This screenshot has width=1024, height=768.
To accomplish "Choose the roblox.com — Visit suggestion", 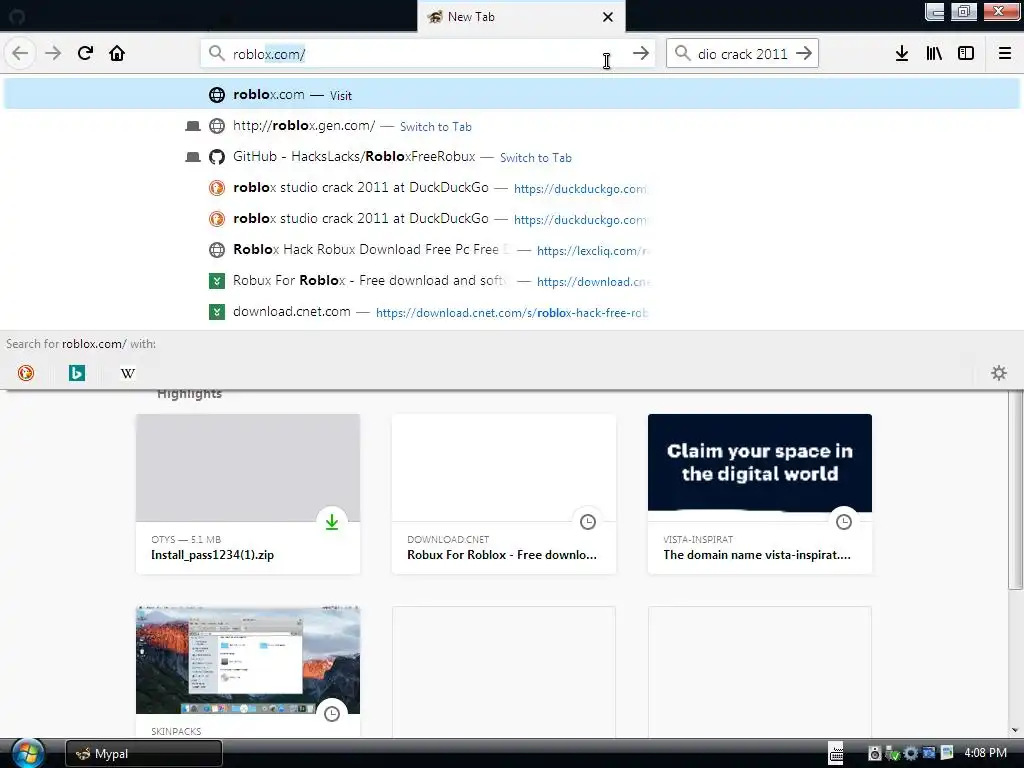I will click(x=512, y=95).
